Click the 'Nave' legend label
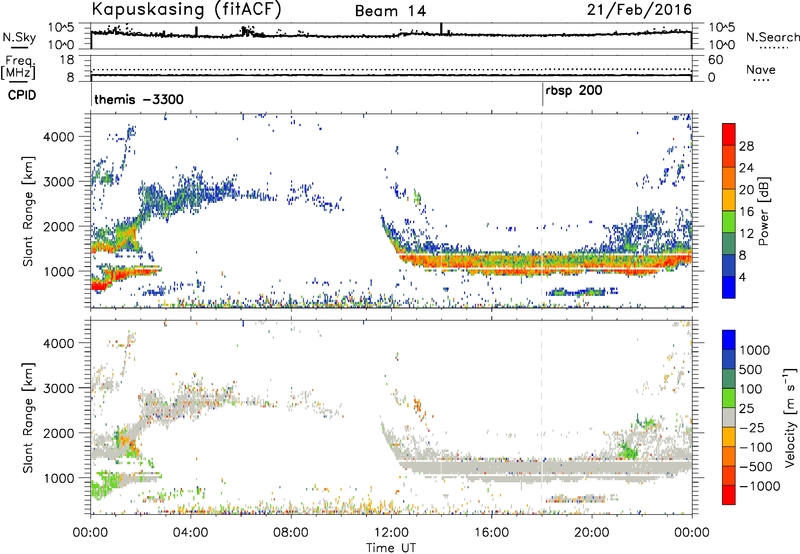The width and height of the screenshot is (800, 554). tap(761, 69)
